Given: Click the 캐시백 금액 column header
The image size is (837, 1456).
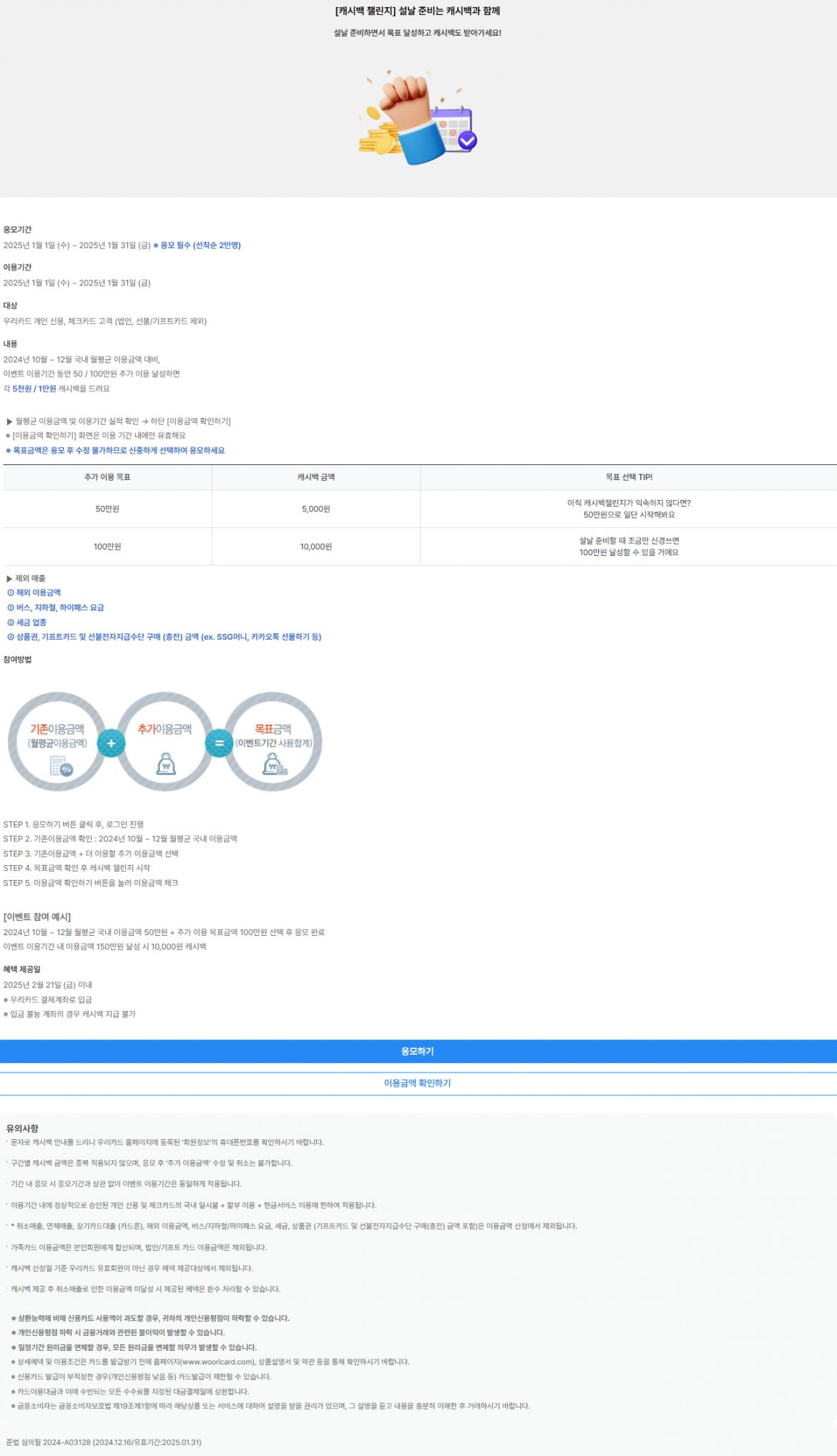Looking at the screenshot, I should 316,477.
